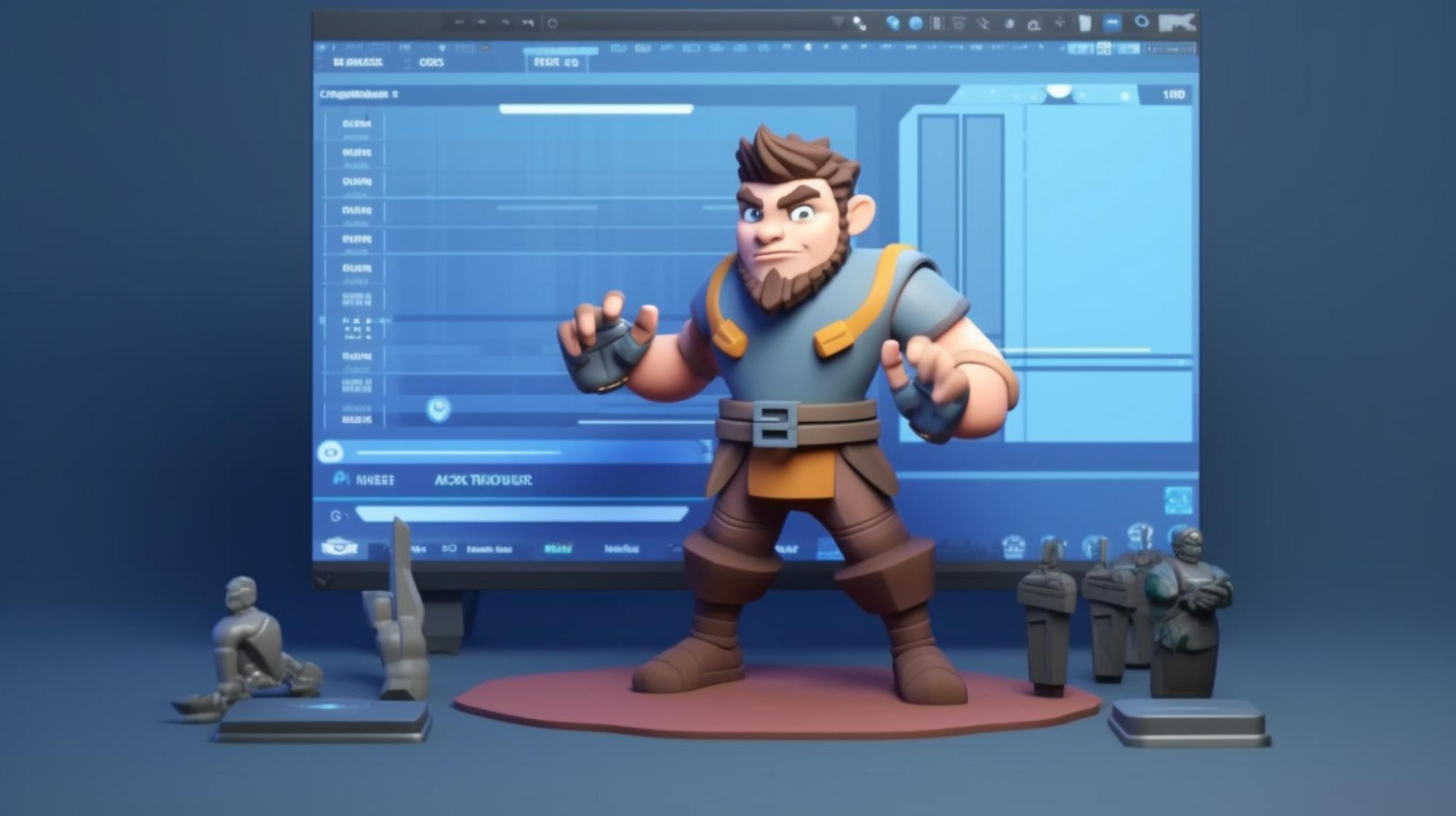
Task: Click the ring-shaped icon near the toolbar's right end
Action: click(1142, 22)
